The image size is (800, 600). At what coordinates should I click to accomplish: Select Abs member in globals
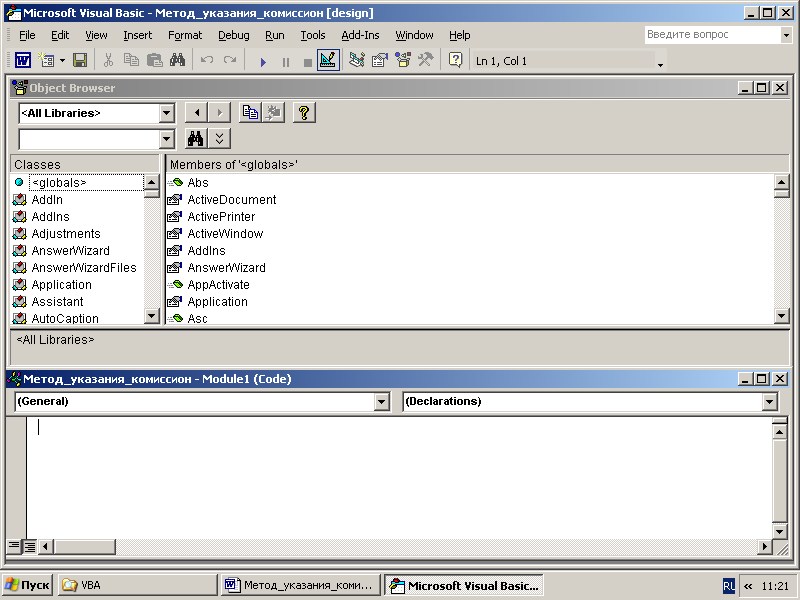click(x=198, y=183)
